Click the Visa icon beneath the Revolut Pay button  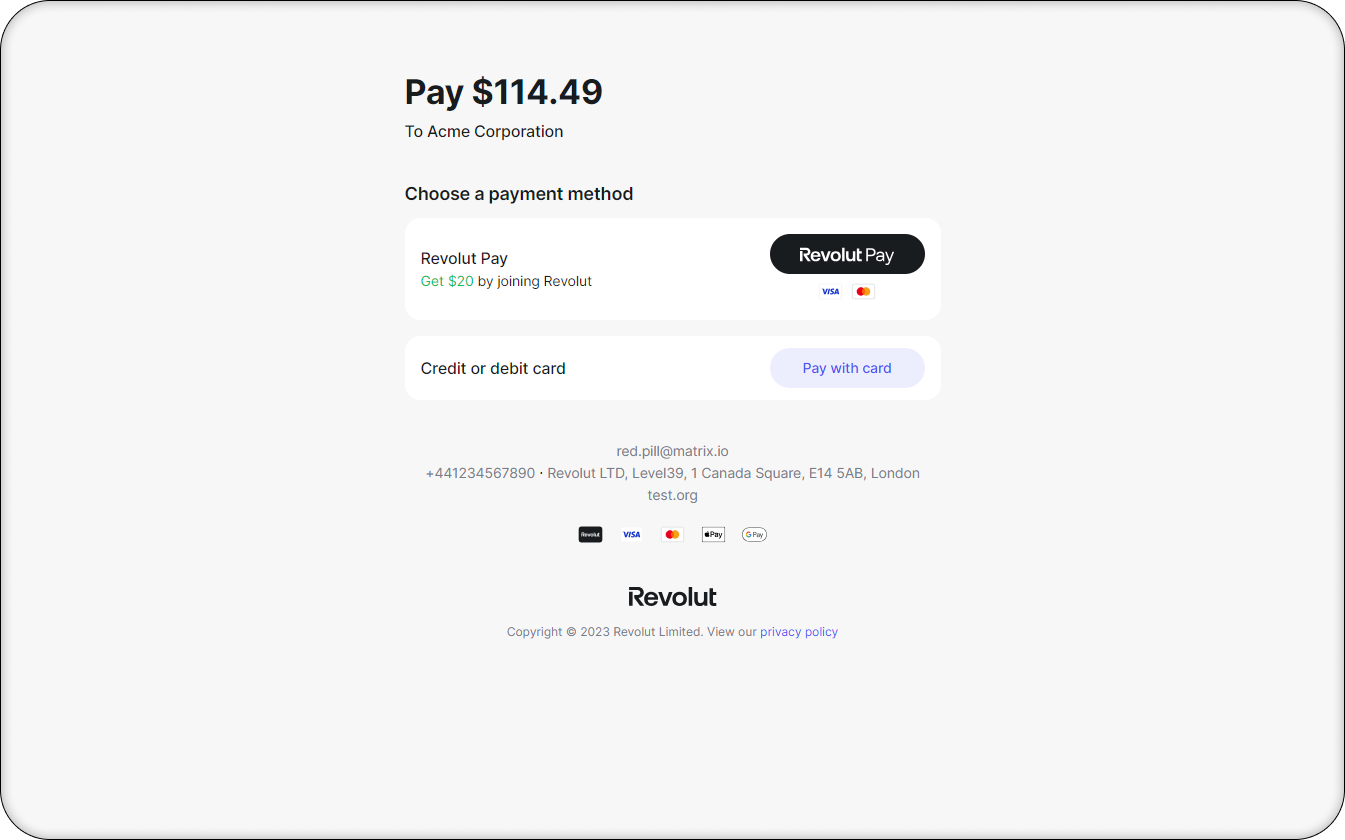(830, 292)
